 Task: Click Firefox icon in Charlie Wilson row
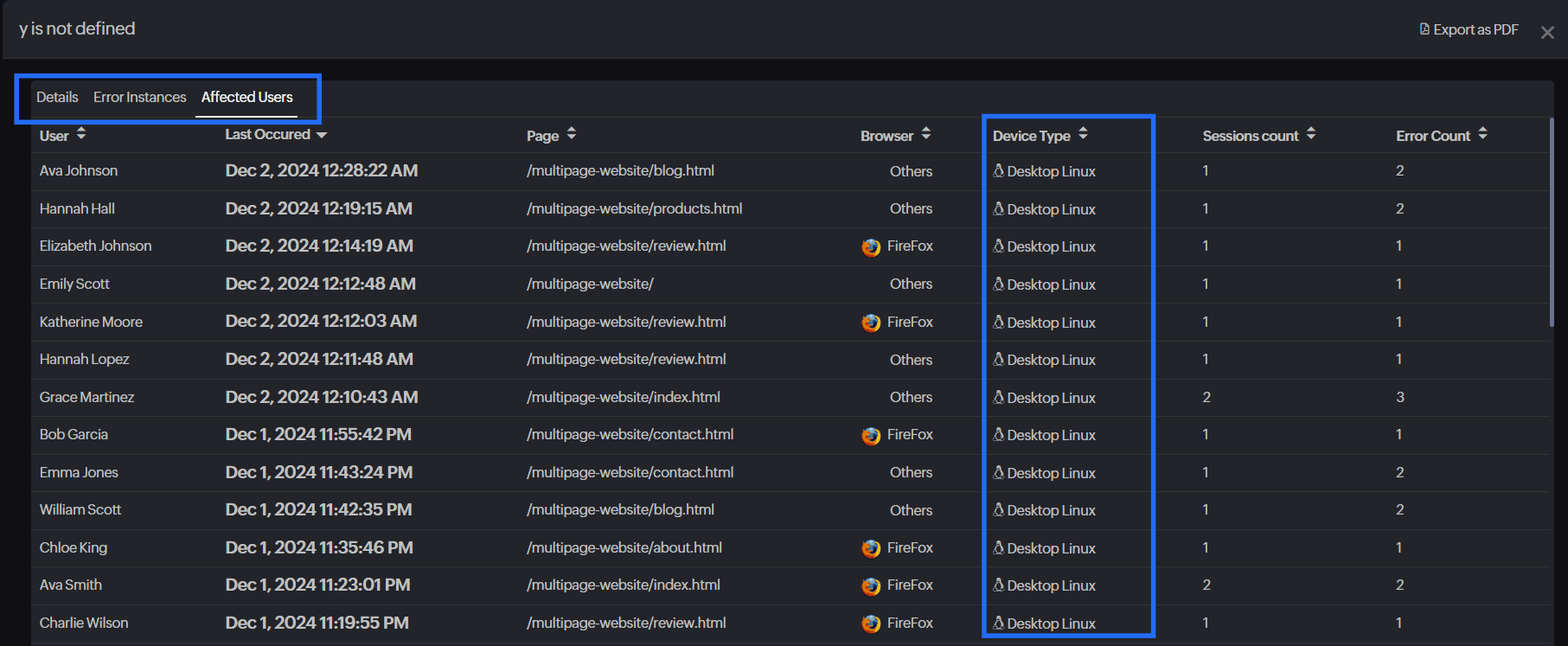[x=871, y=624]
